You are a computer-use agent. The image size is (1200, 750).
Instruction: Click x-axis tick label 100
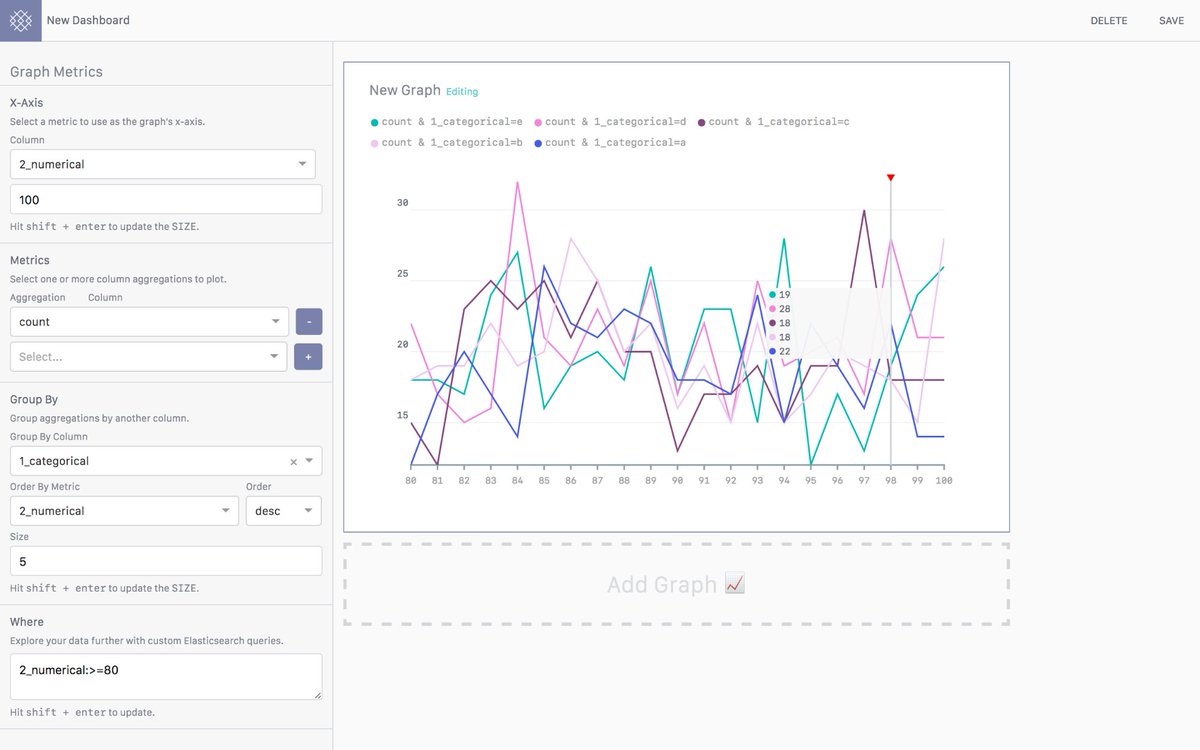pos(943,481)
